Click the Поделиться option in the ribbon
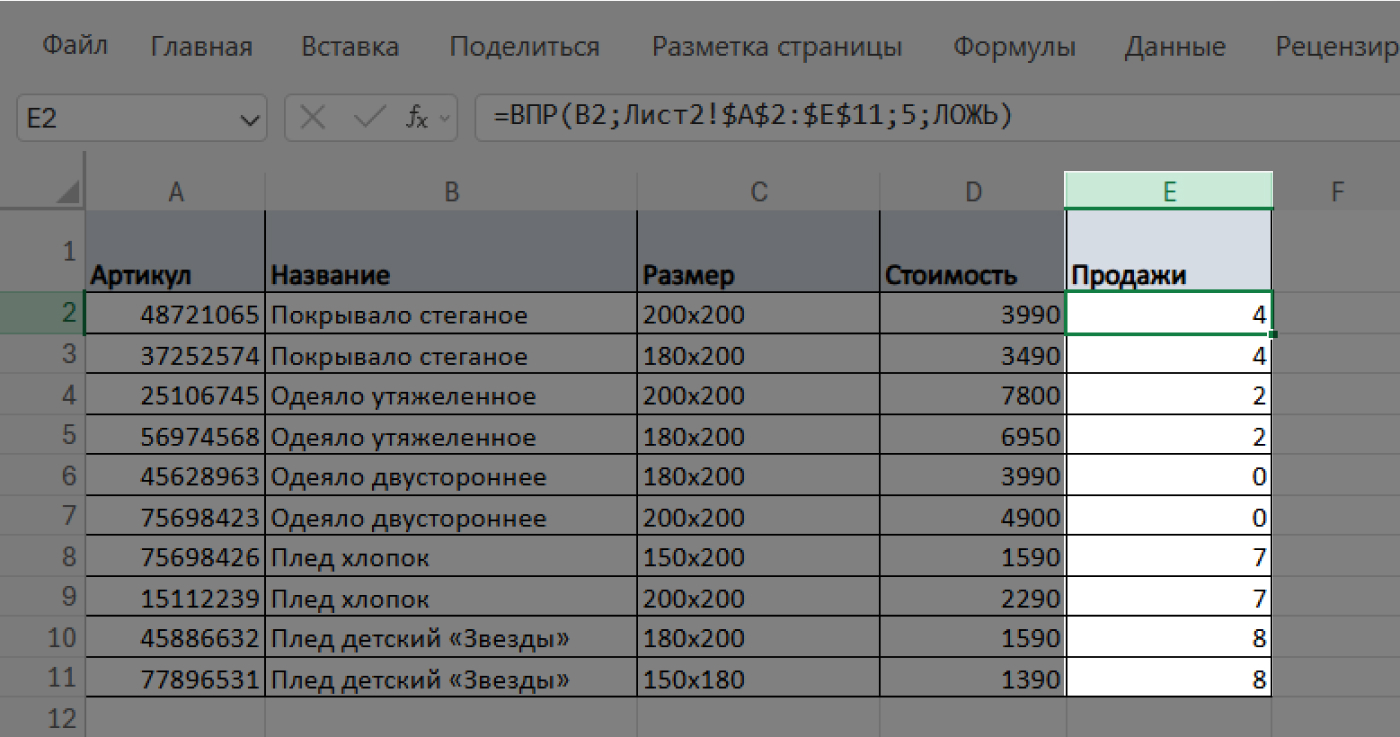This screenshot has height=737, width=1400. click(x=524, y=45)
